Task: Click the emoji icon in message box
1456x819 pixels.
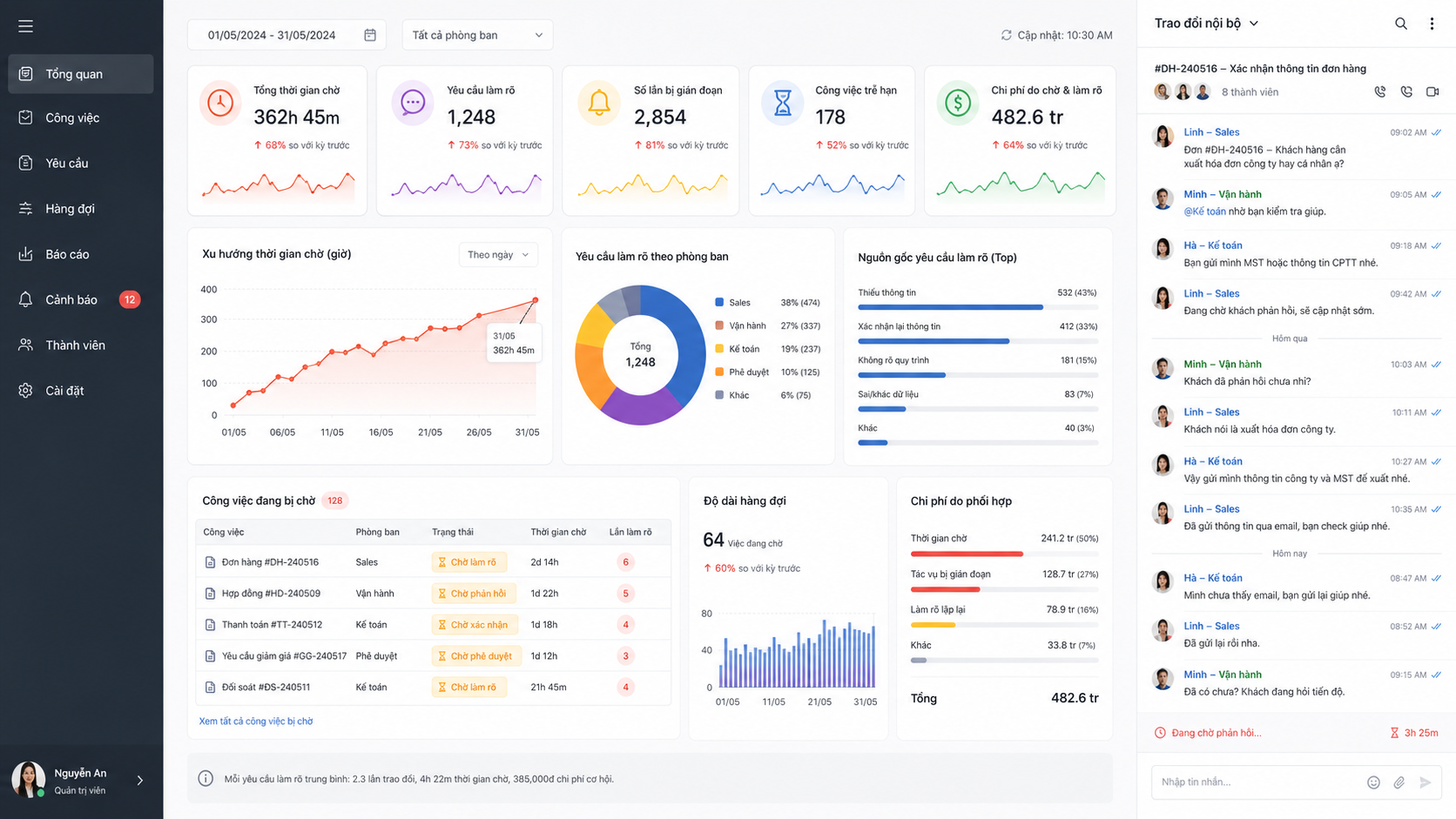Action: tap(1373, 782)
